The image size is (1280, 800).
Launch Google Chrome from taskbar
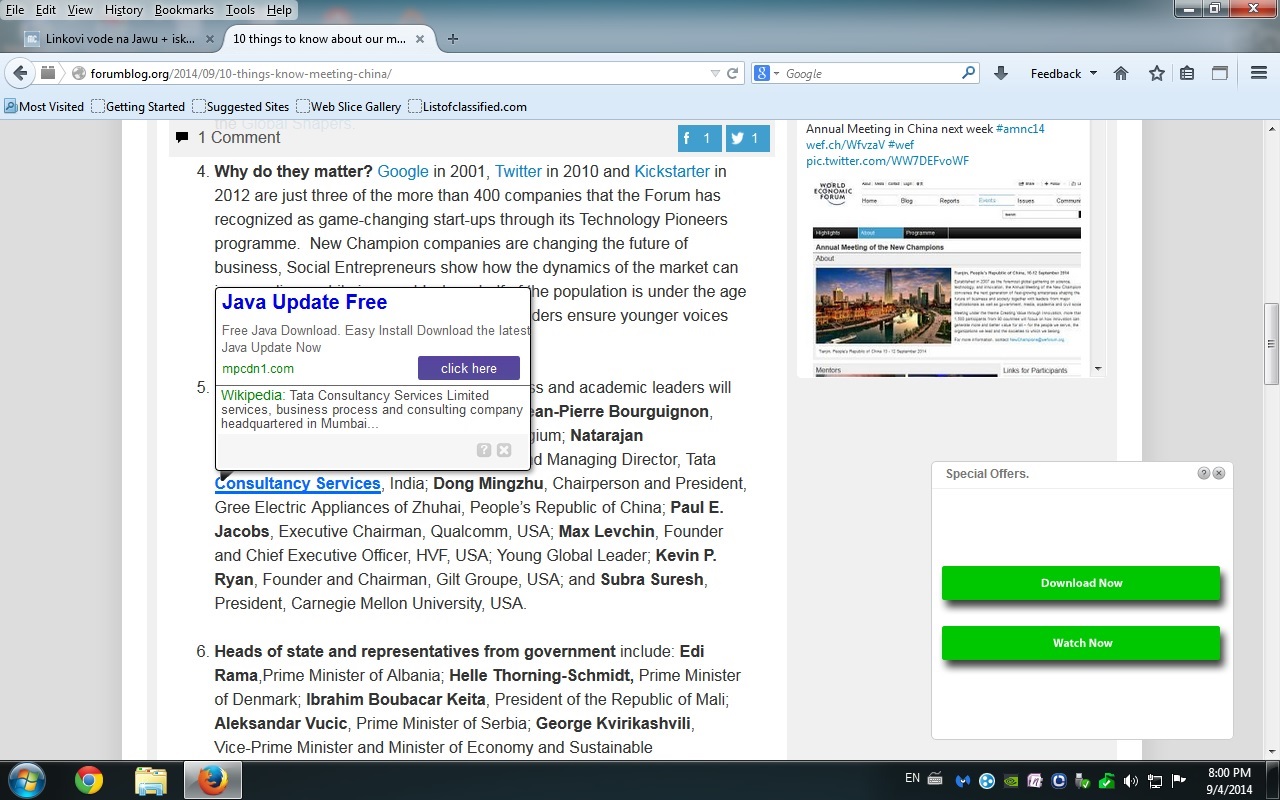pos(89,780)
